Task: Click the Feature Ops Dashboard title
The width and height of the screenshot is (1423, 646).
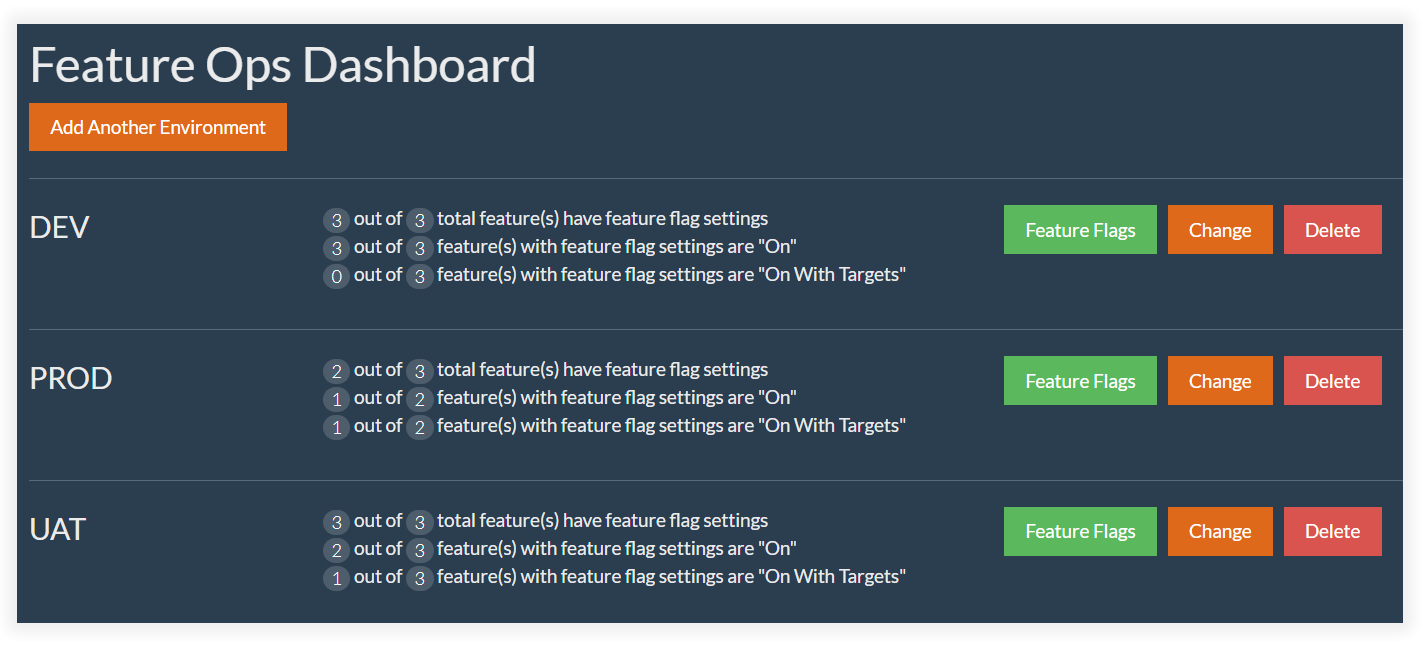Action: pos(283,65)
